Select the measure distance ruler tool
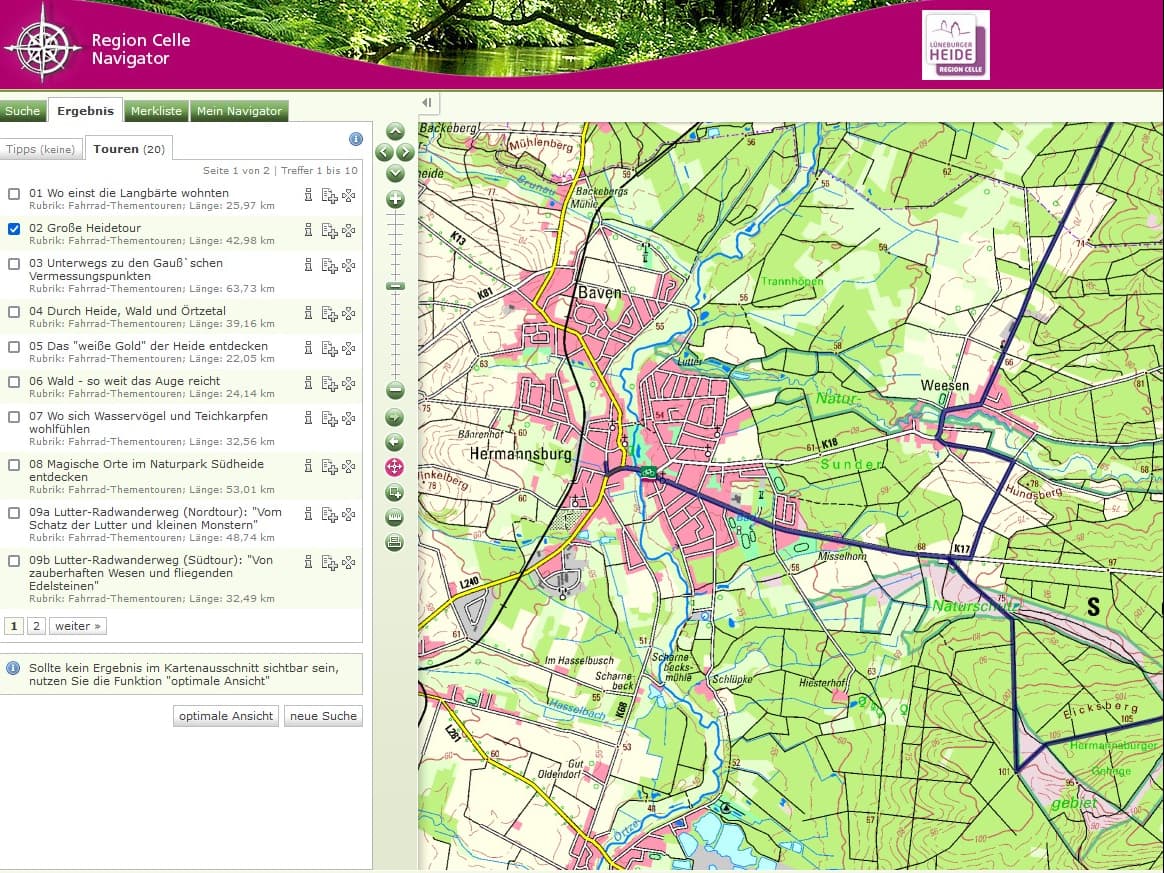 point(394,518)
